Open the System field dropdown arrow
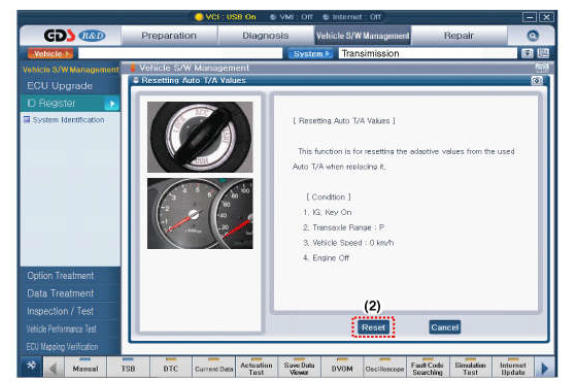Image resolution: width=571 pixels, height=390 pixels. (527, 54)
